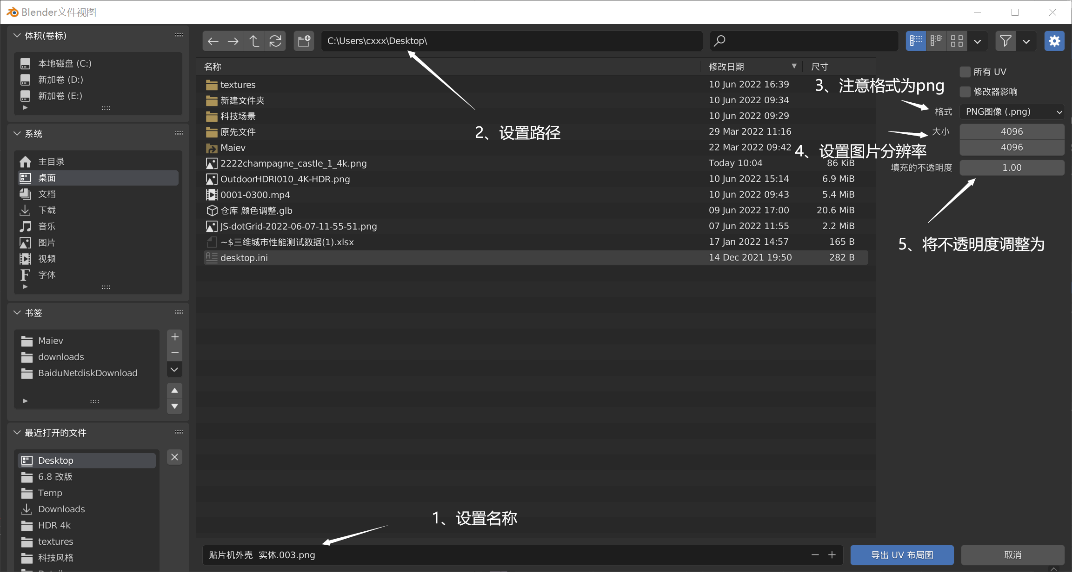Select 新加卷 (E:) drive
Screen dimensions: 1072x572
(x=98, y=96)
